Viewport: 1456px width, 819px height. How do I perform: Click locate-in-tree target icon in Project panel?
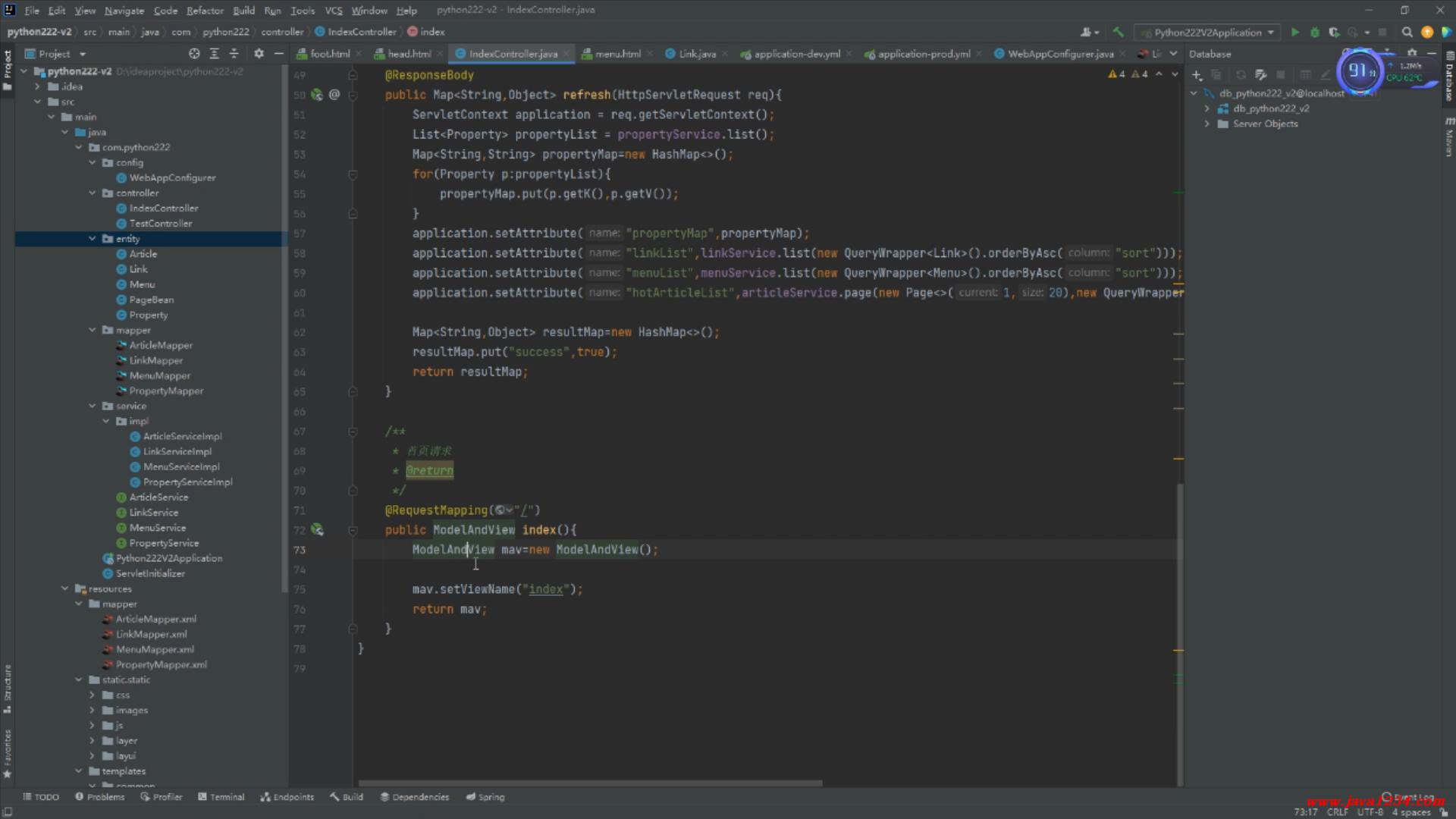194,54
